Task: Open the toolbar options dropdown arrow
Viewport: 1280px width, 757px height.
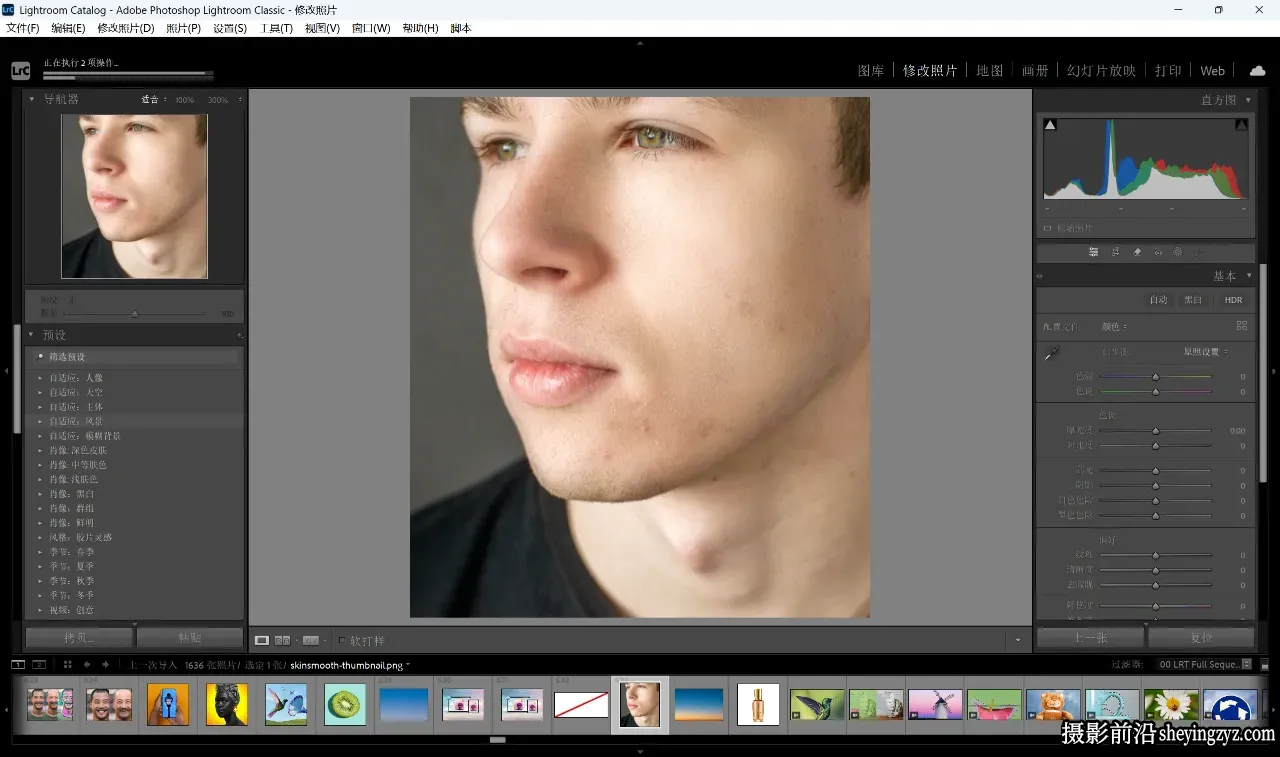Action: coord(1018,640)
